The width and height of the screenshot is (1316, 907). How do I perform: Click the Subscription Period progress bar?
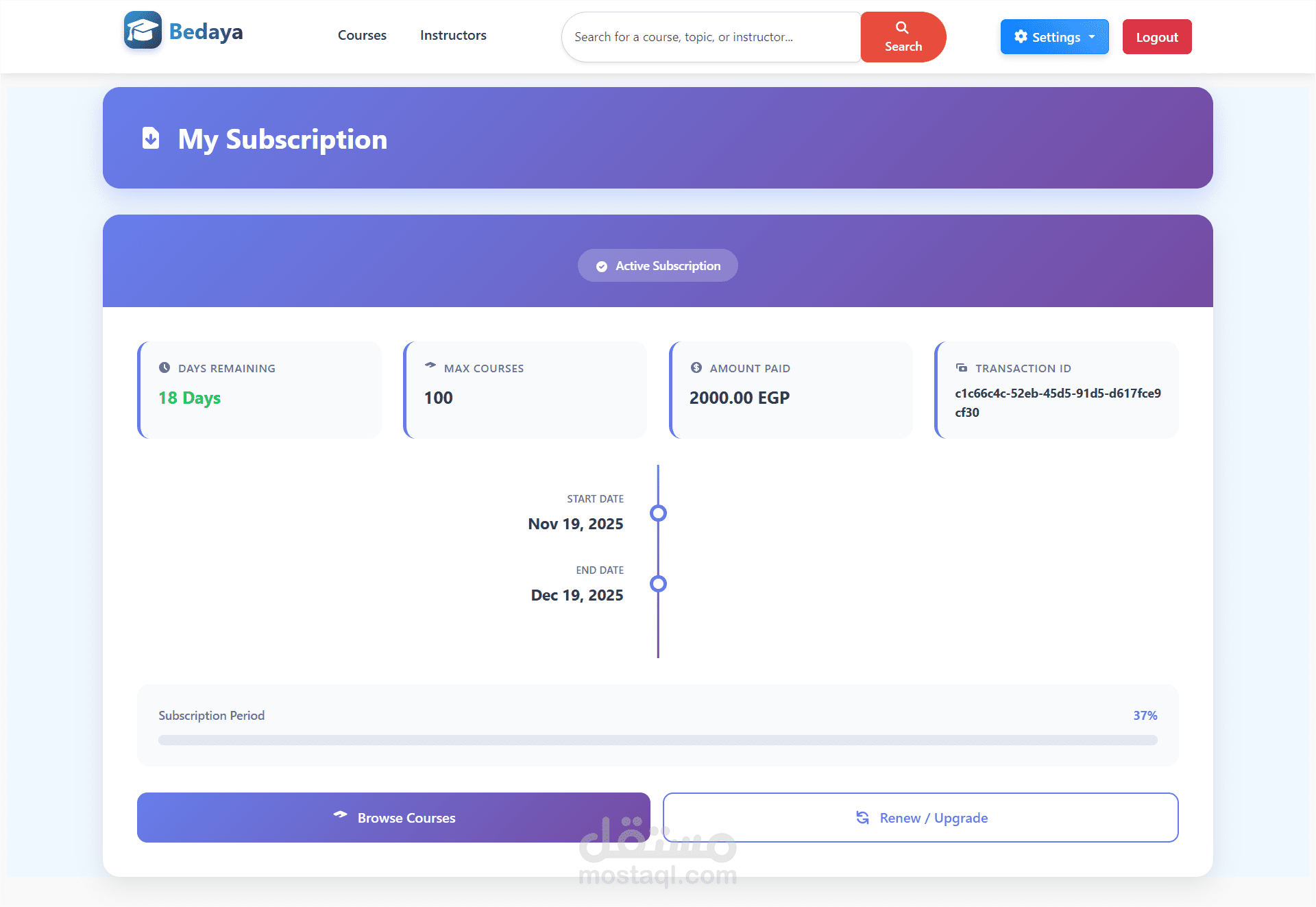coord(657,740)
